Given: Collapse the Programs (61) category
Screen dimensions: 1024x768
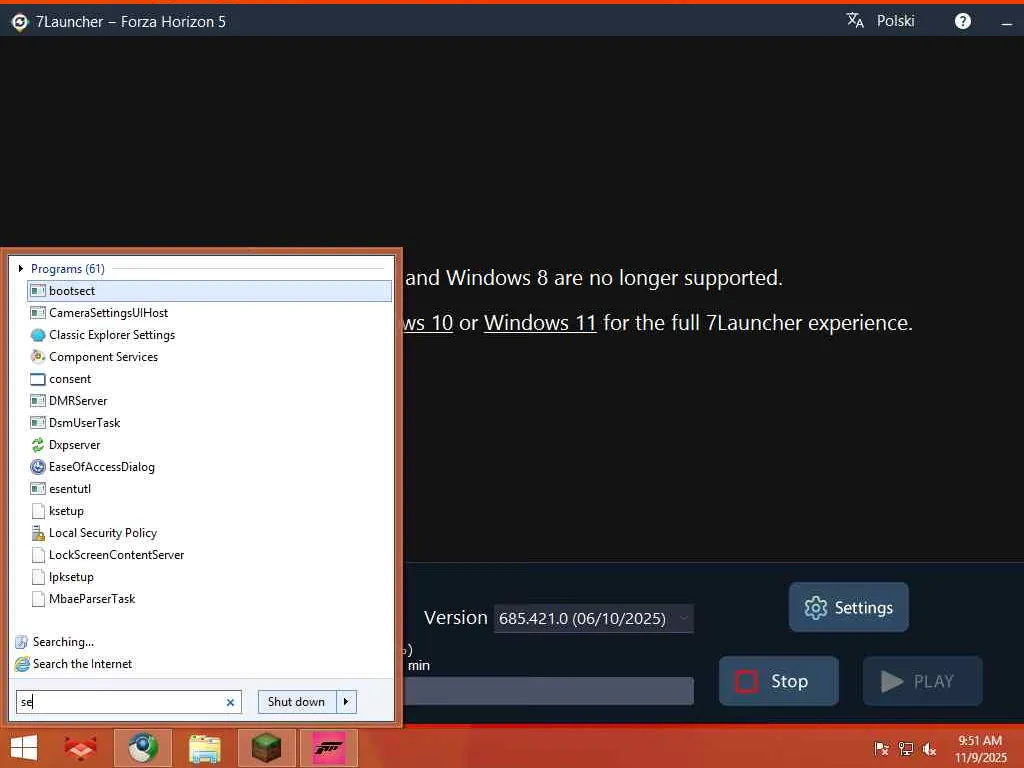Looking at the screenshot, I should [x=21, y=268].
